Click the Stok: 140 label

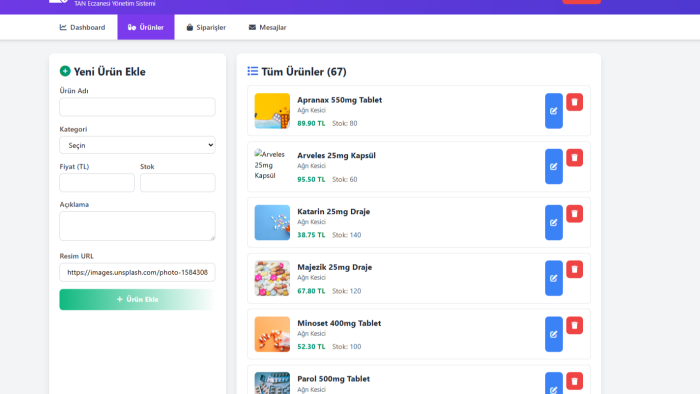346,235
